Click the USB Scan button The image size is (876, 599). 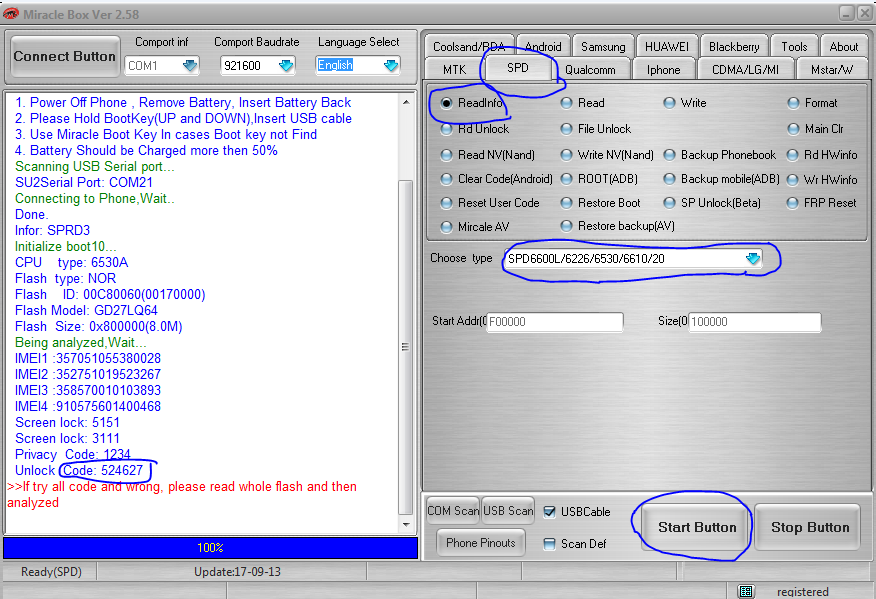point(508,511)
